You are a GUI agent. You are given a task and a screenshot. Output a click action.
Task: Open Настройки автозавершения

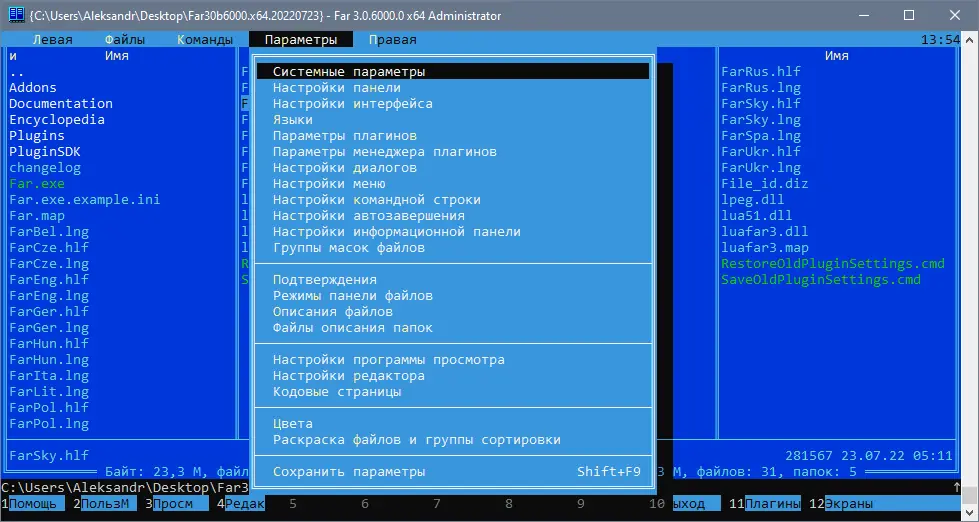coord(453,216)
